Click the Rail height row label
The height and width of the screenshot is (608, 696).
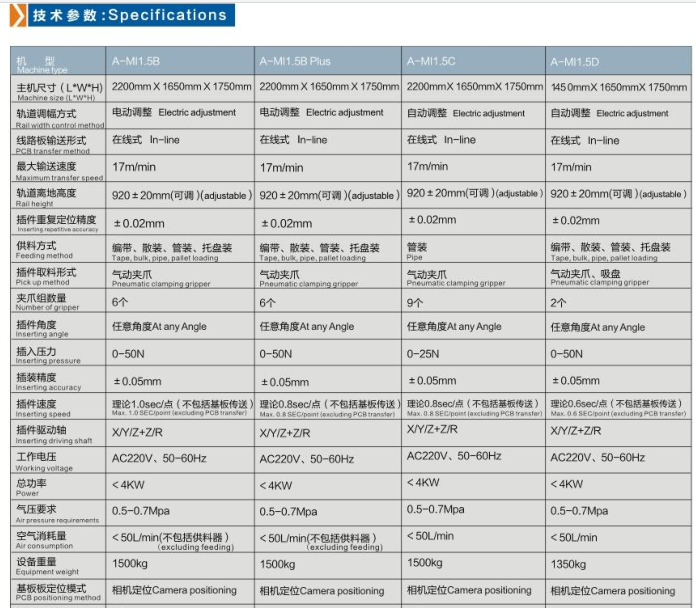tap(58, 195)
